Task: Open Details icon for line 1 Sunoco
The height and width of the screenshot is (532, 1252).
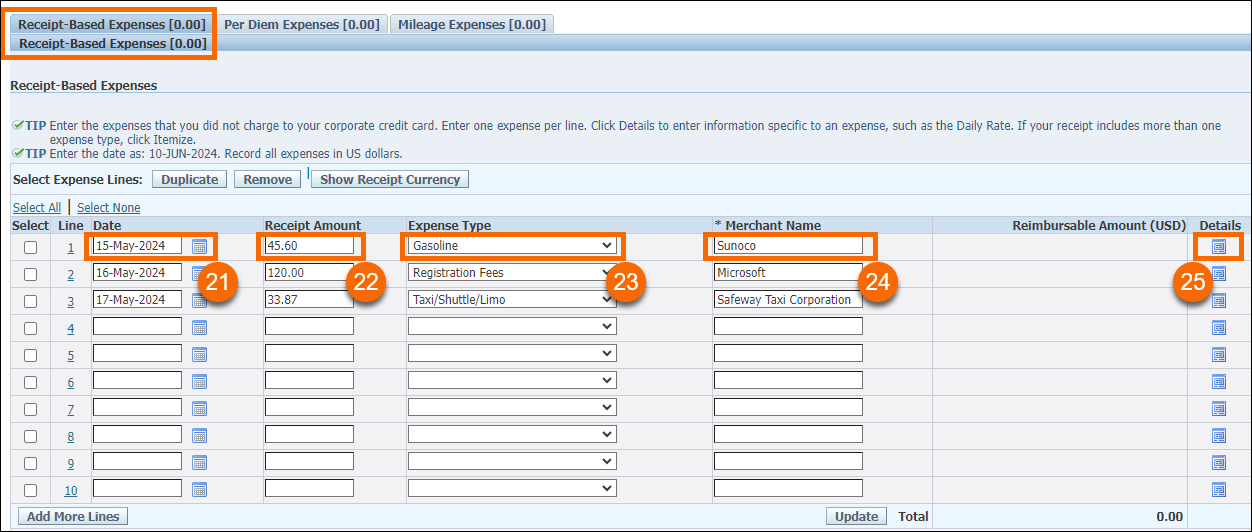Action: coord(1218,246)
